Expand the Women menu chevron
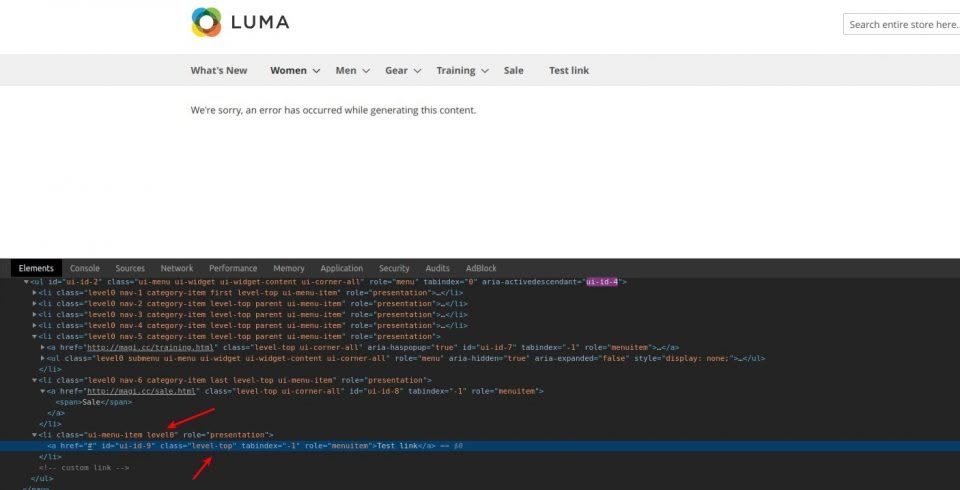The width and height of the screenshot is (960, 490). [316, 71]
